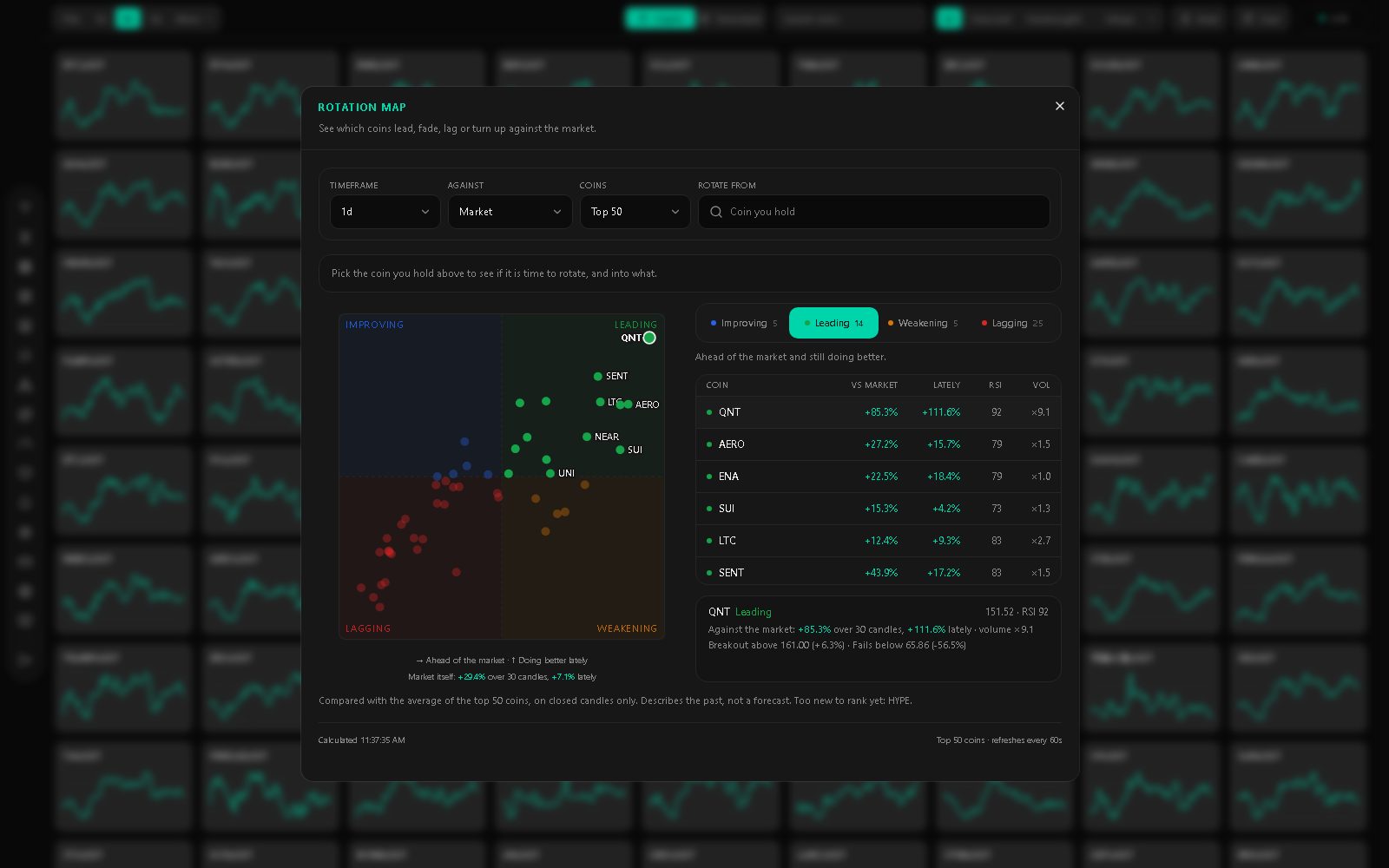This screenshot has height=868, width=1389.
Task: Click the +15.7% lately value for AERO
Action: (944, 444)
